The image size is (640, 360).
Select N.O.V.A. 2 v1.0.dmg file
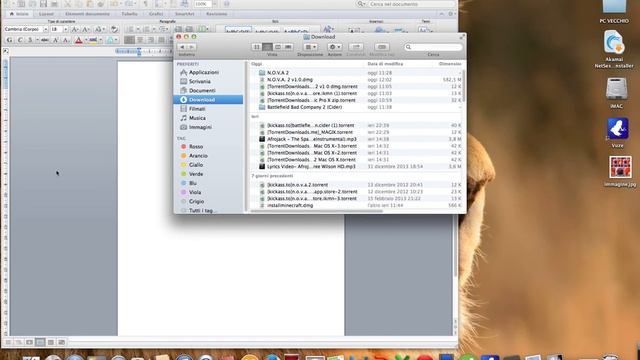(x=290, y=80)
